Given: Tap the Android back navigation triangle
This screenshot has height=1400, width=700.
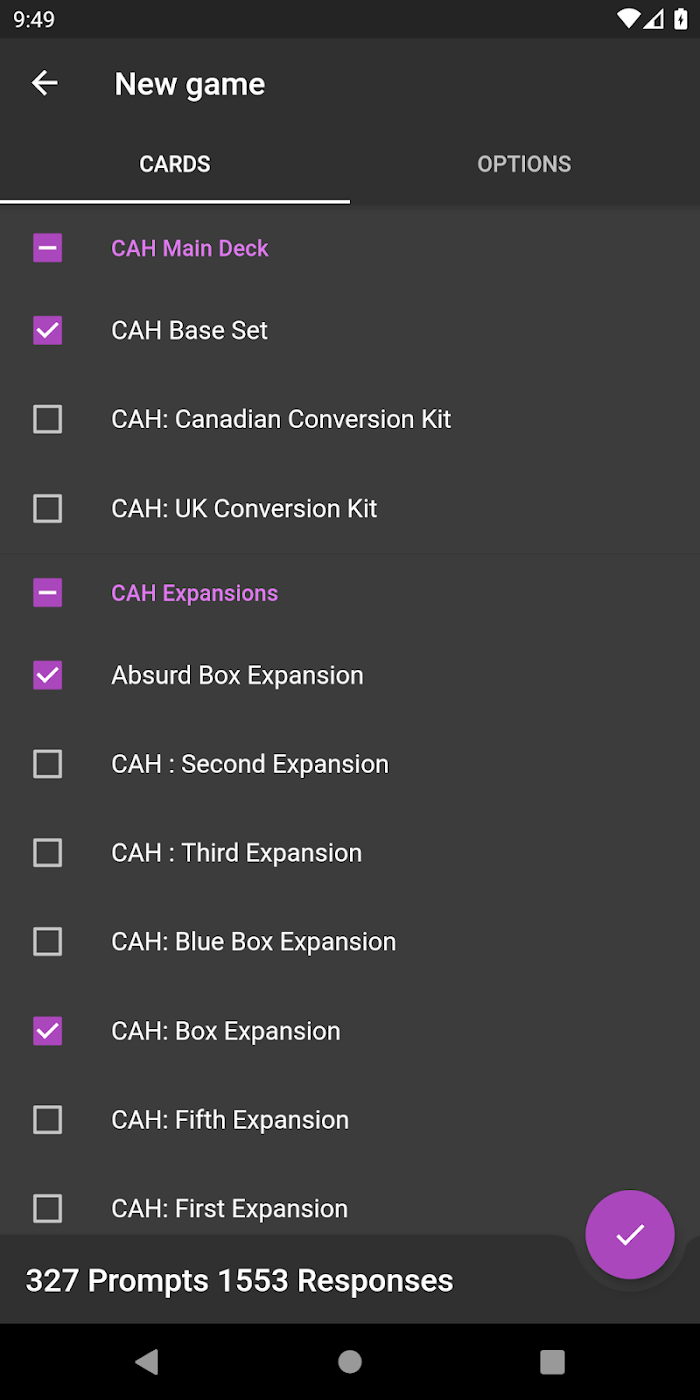Looking at the screenshot, I should 147,1361.
